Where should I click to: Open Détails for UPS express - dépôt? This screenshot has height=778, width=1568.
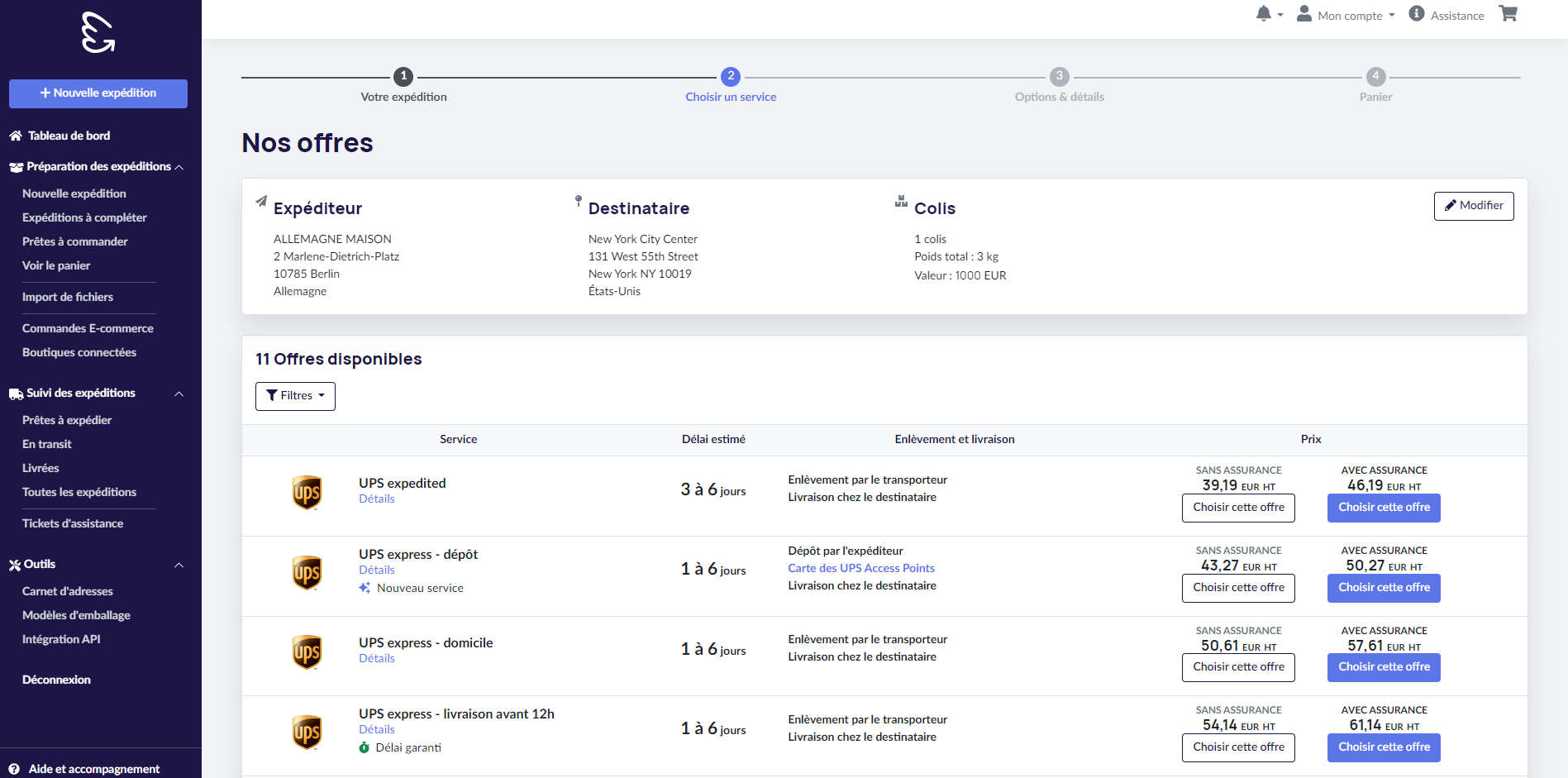(377, 570)
